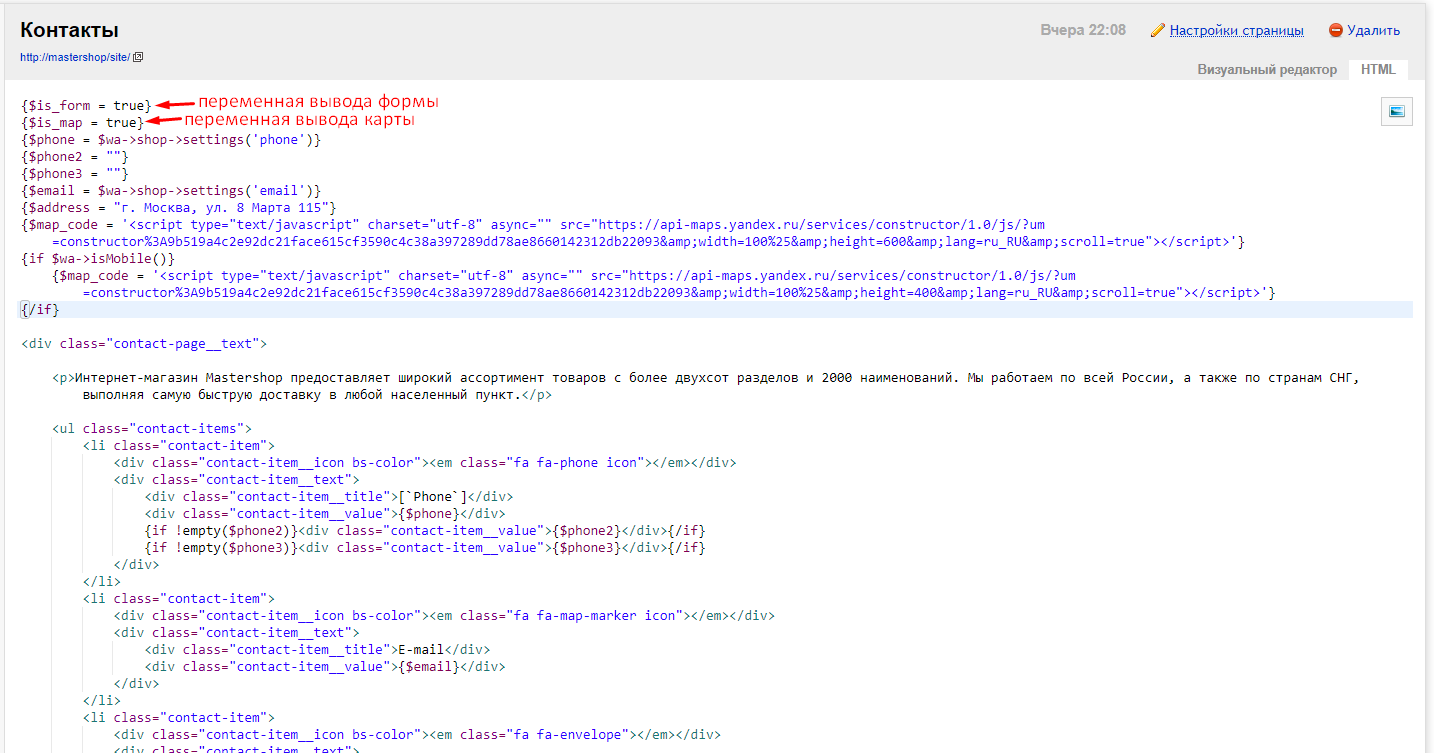Click the {$email = ...} settings line
This screenshot has width=1434, height=753.
coord(170,191)
